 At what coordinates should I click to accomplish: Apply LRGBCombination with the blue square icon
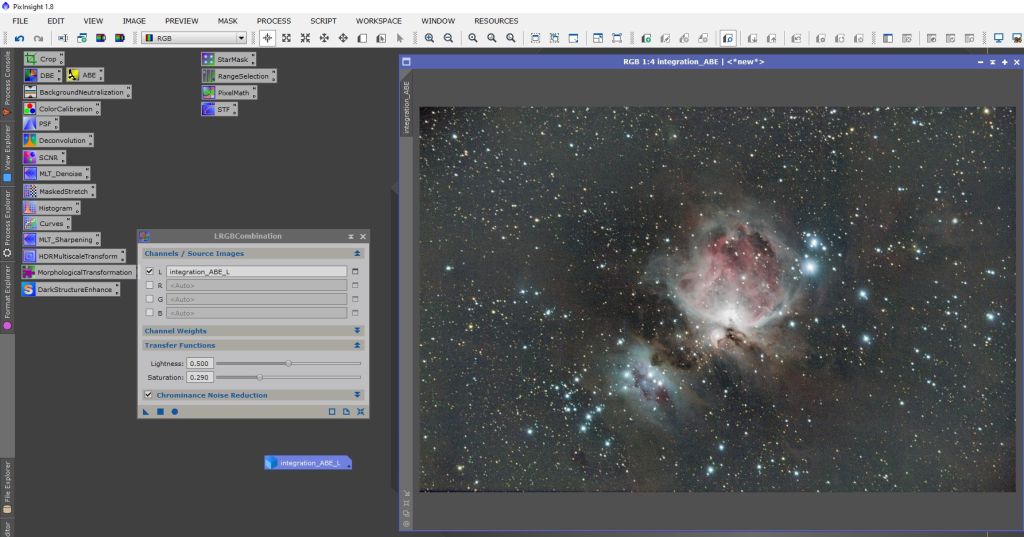pyautogui.click(x=160, y=411)
